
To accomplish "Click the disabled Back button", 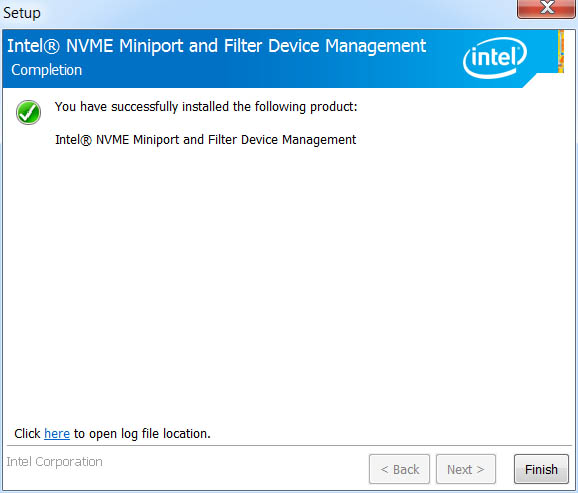I will point(399,469).
